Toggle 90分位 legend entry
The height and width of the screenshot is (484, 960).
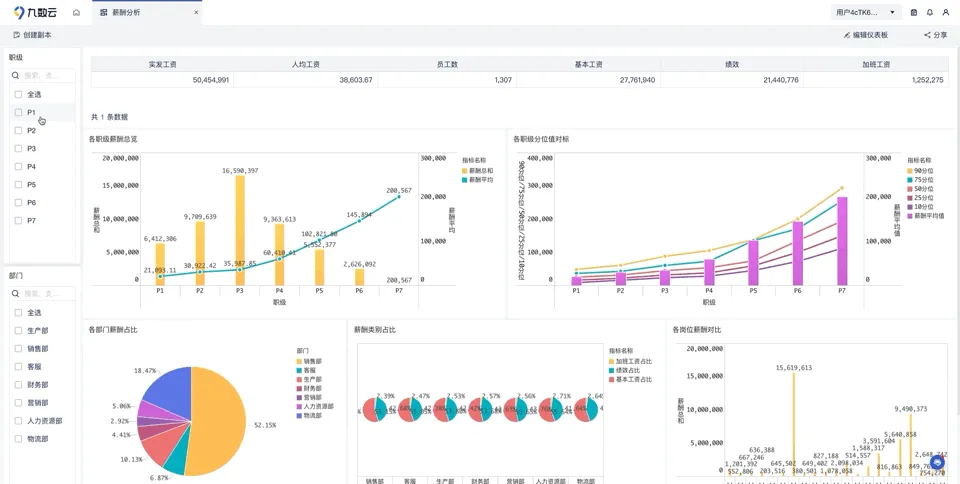(x=920, y=171)
